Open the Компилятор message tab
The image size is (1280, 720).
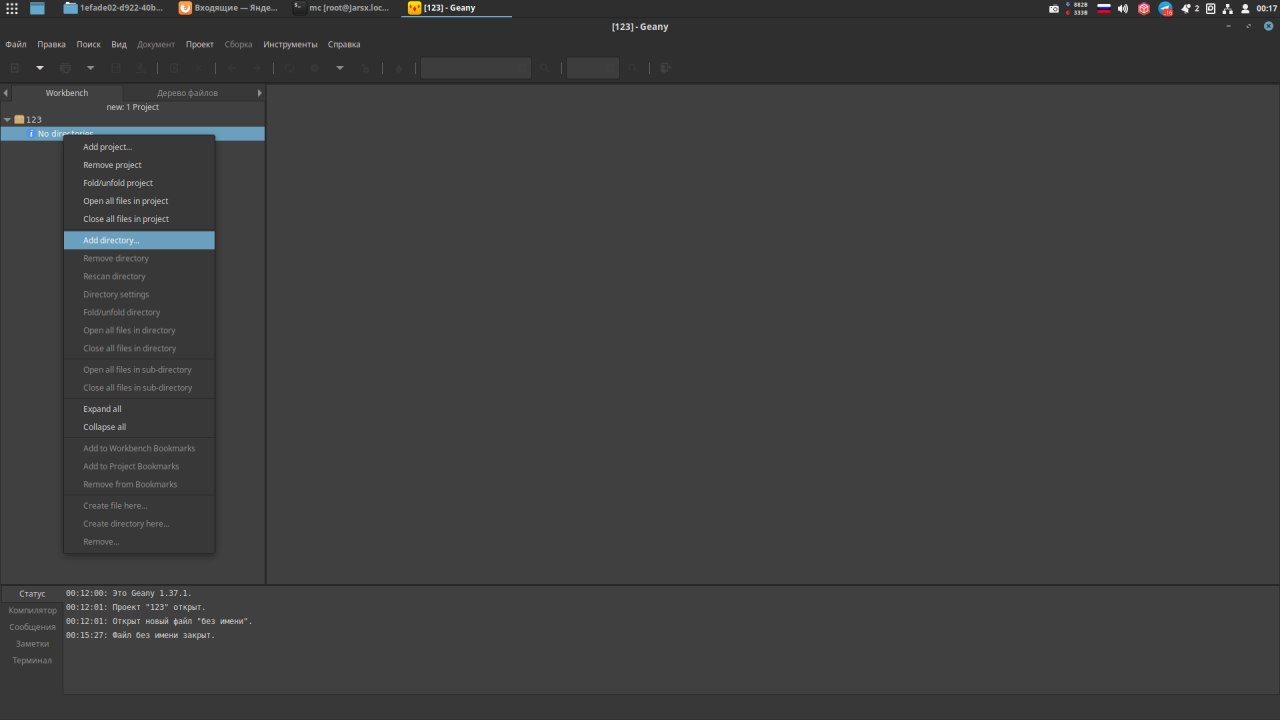[32, 610]
